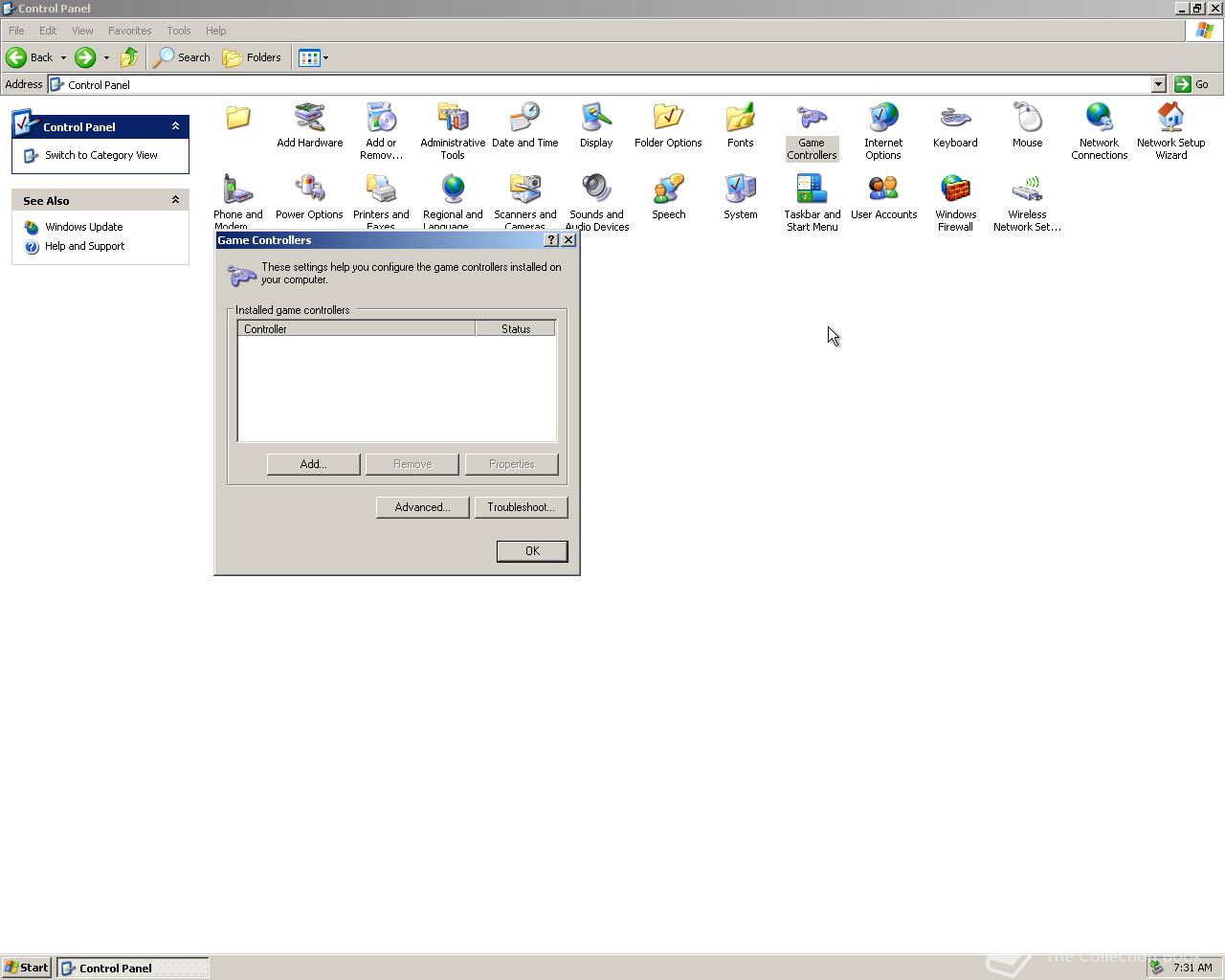
Task: Open Scanners and Cameras icon
Action: coord(524,201)
